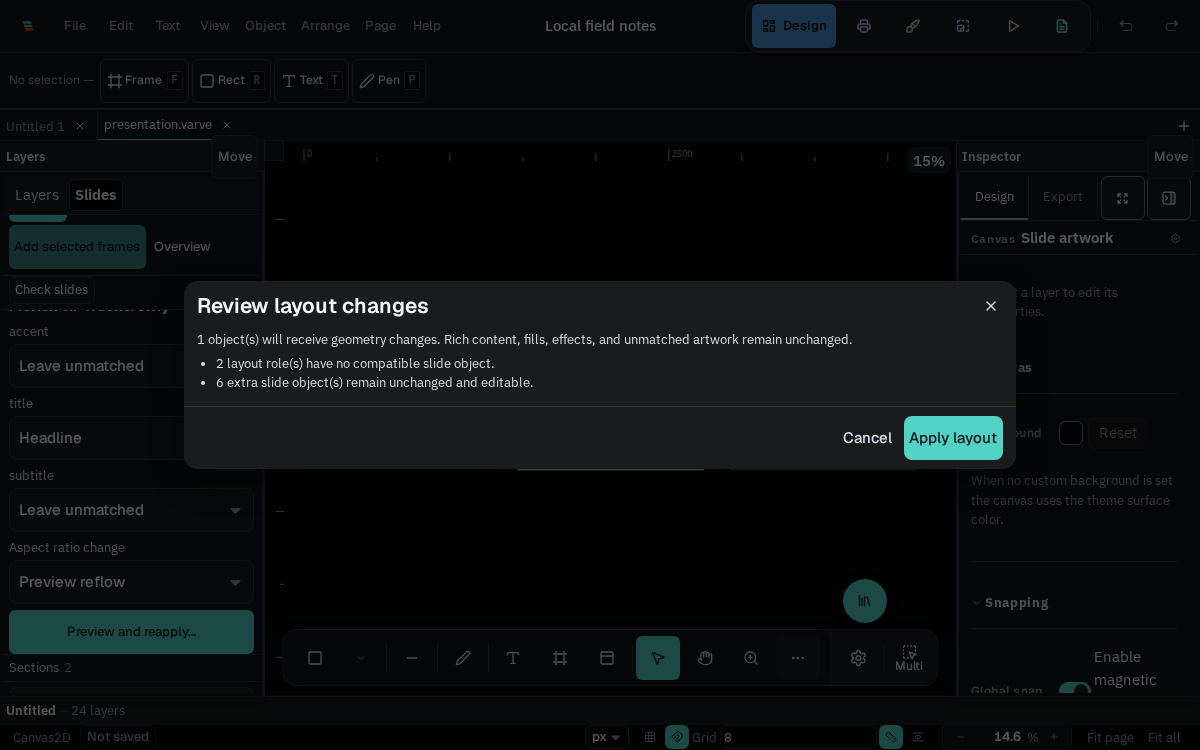Select the Frame tool in top toolbar

(x=145, y=81)
